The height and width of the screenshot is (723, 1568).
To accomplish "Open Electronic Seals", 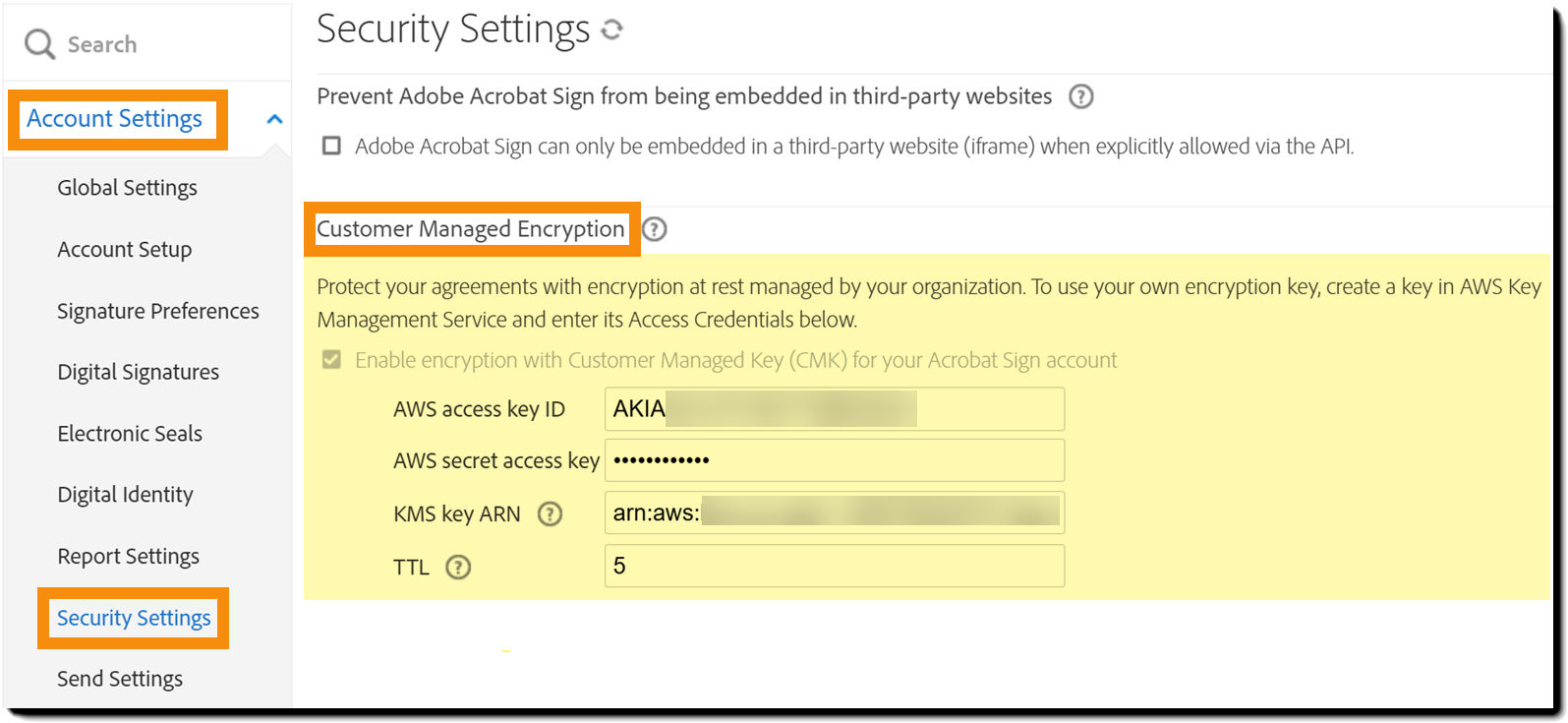I will (x=130, y=434).
